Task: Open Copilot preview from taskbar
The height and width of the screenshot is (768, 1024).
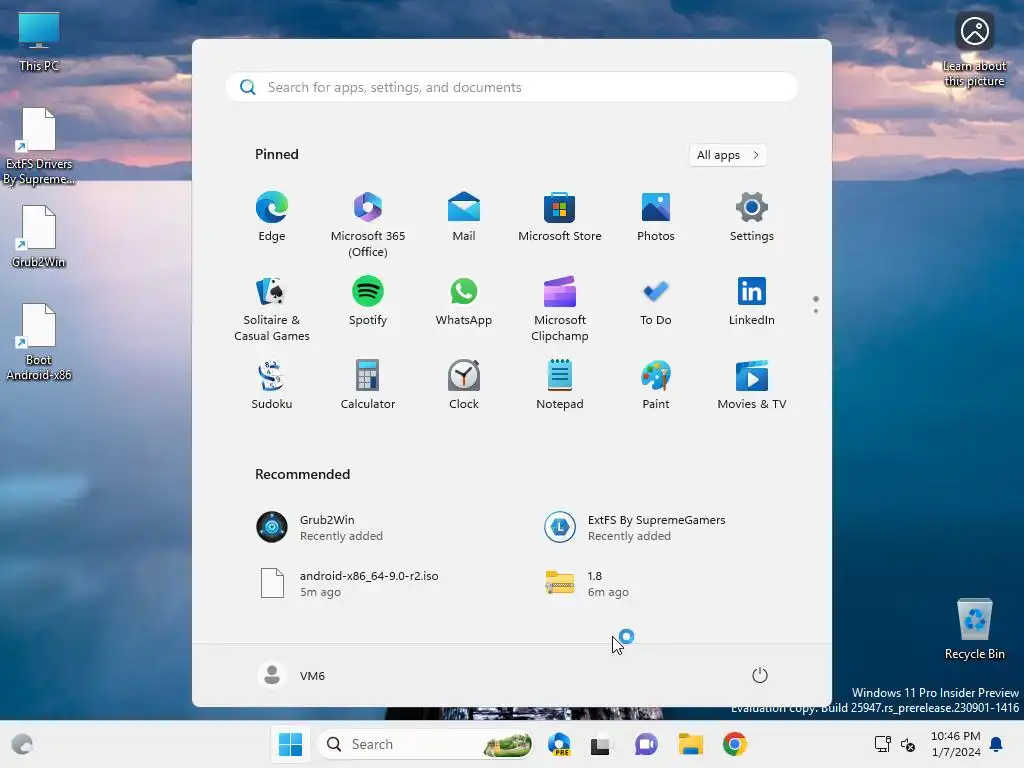Action: pos(559,744)
